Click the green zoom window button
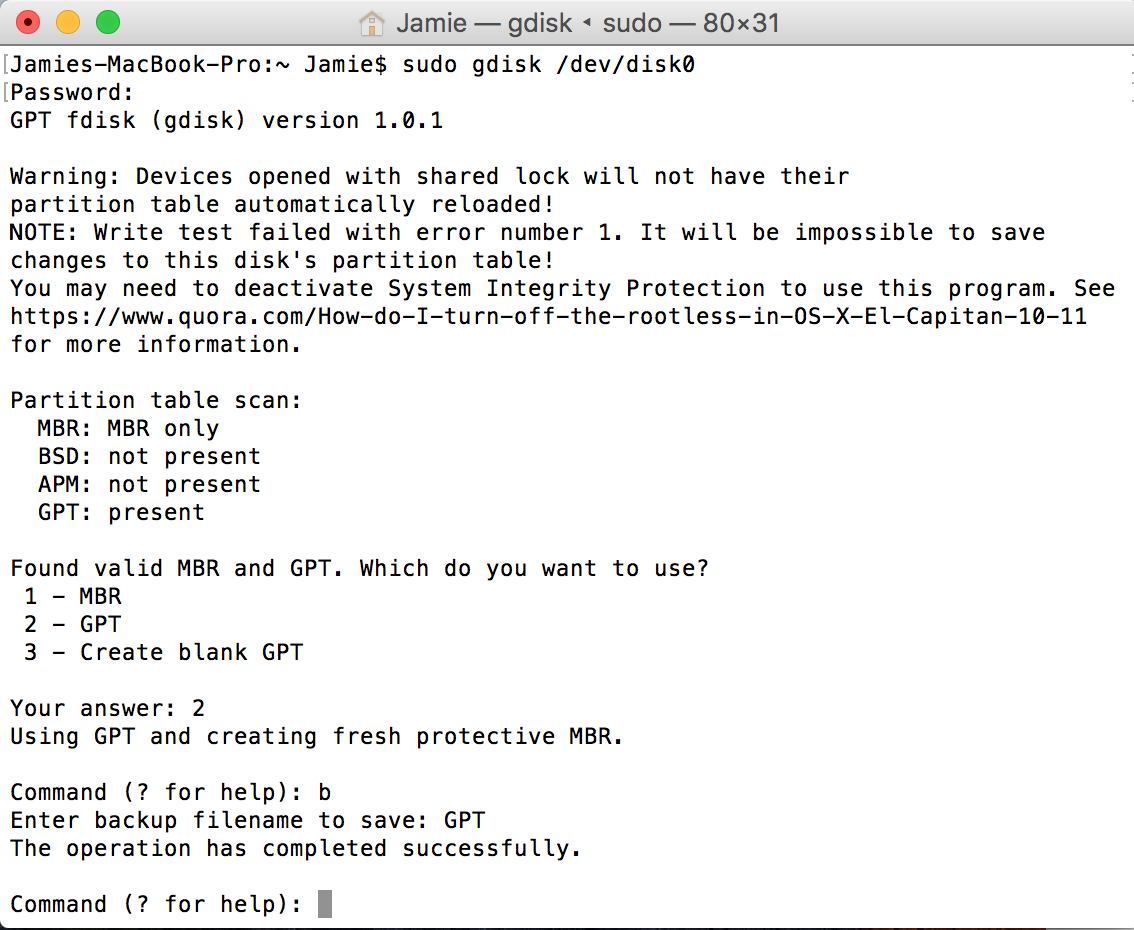The height and width of the screenshot is (930, 1134). (x=107, y=22)
